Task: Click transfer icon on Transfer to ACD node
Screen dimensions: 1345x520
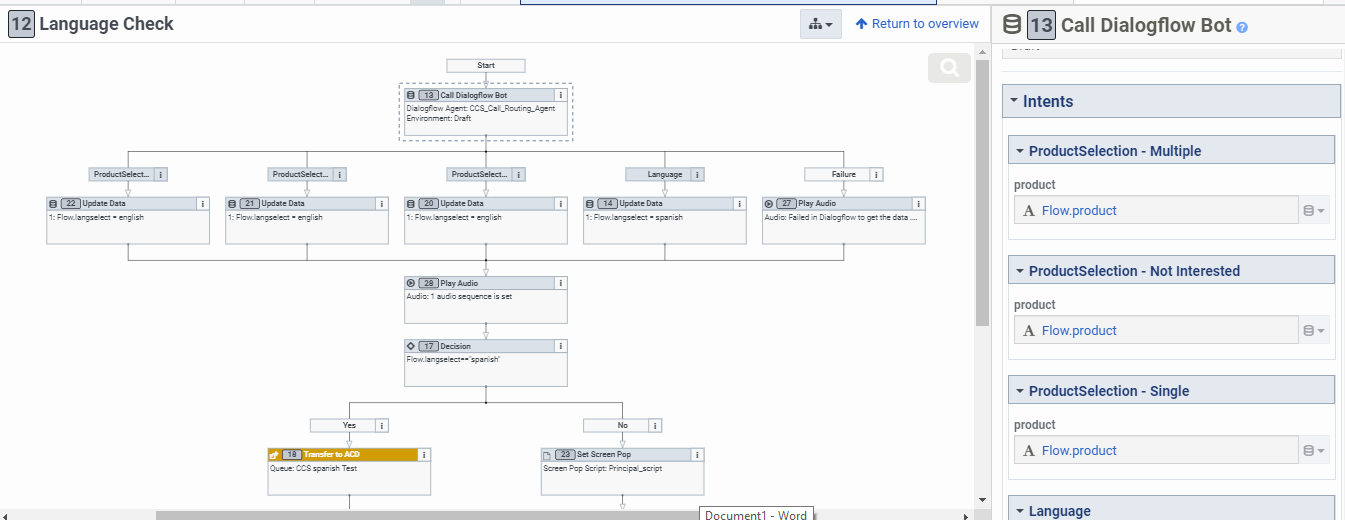Action: tap(274, 454)
